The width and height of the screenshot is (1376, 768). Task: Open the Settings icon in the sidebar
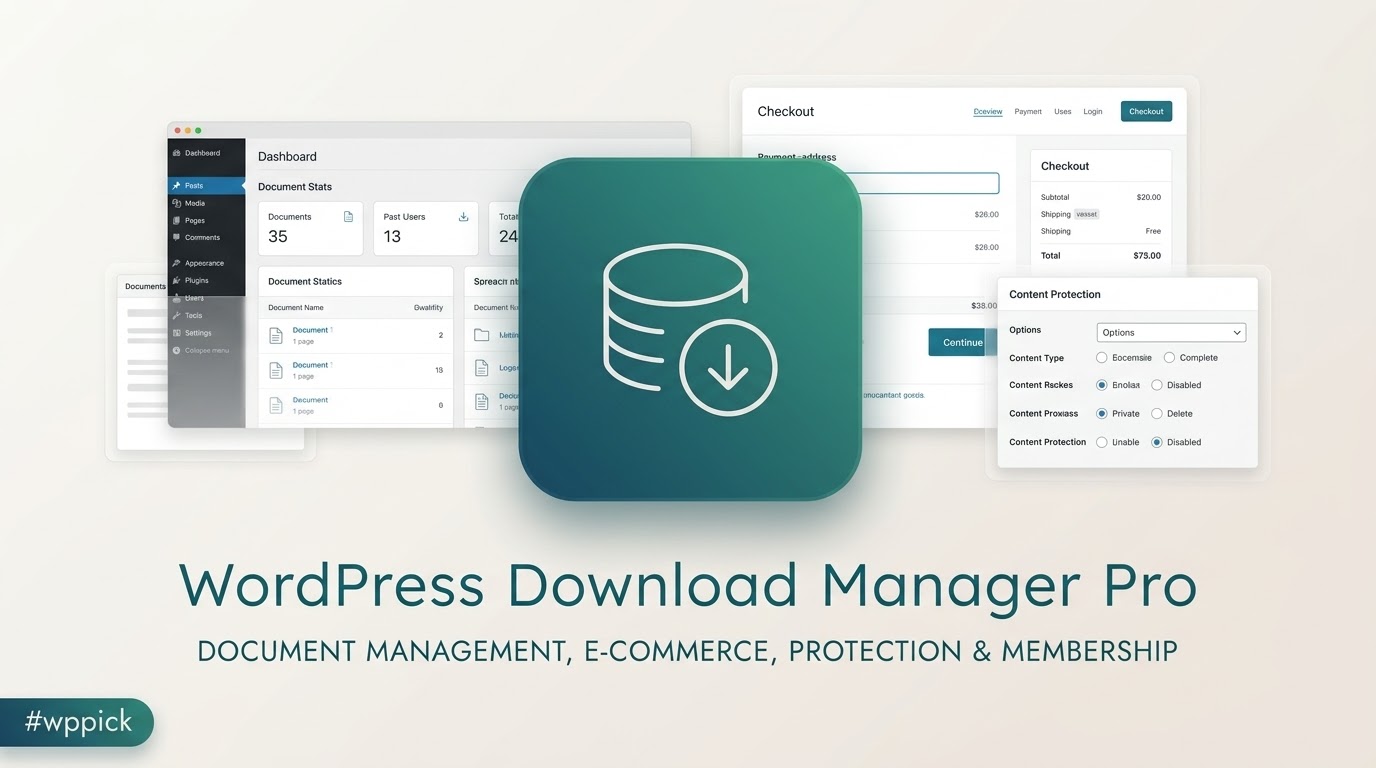177,333
